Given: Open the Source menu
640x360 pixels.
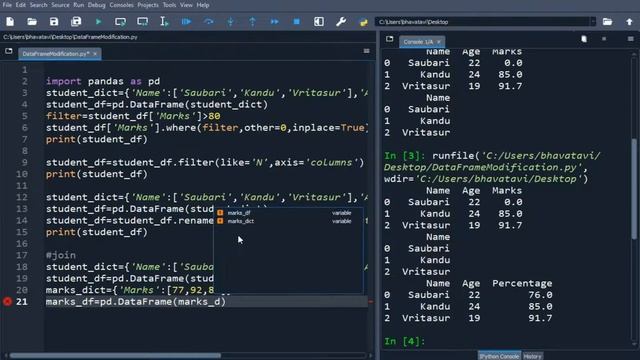Looking at the screenshot, I should coord(60,5).
